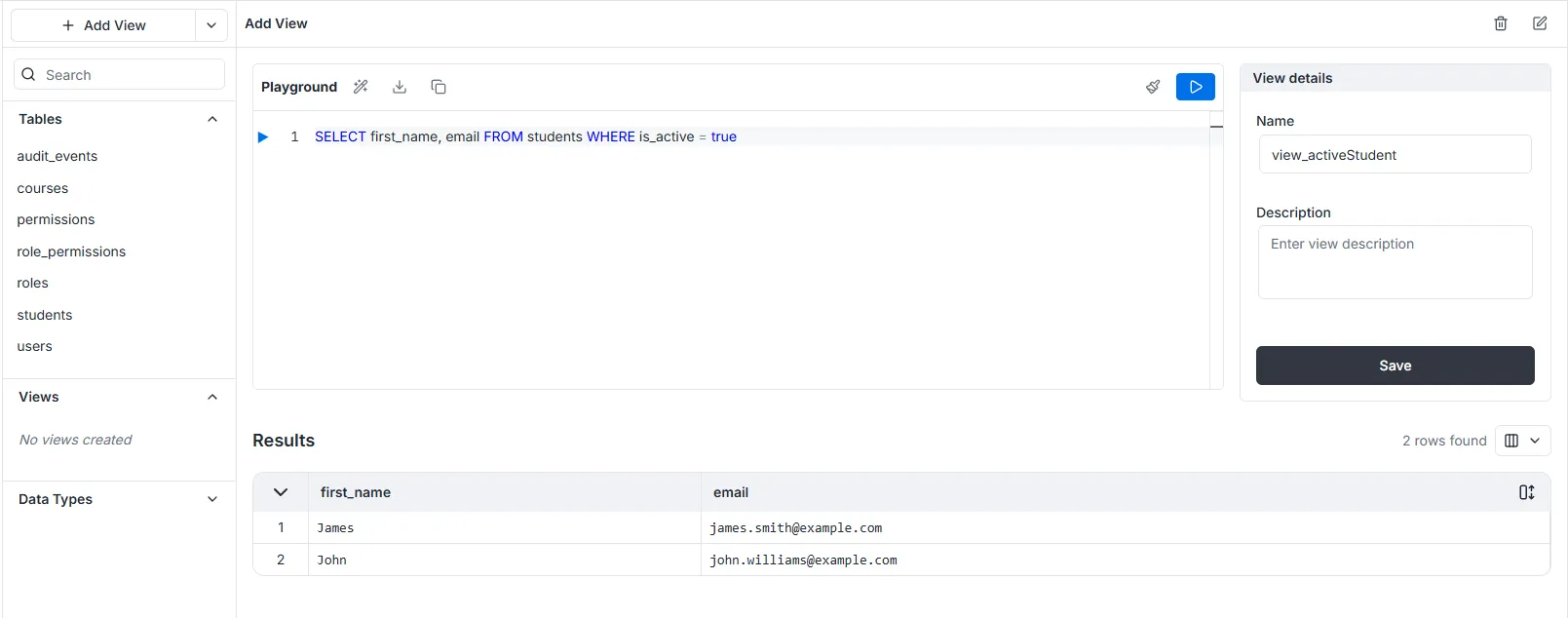This screenshot has width=1568, height=618.
Task: Click the edit pencil icon at top right
Action: point(1540,23)
